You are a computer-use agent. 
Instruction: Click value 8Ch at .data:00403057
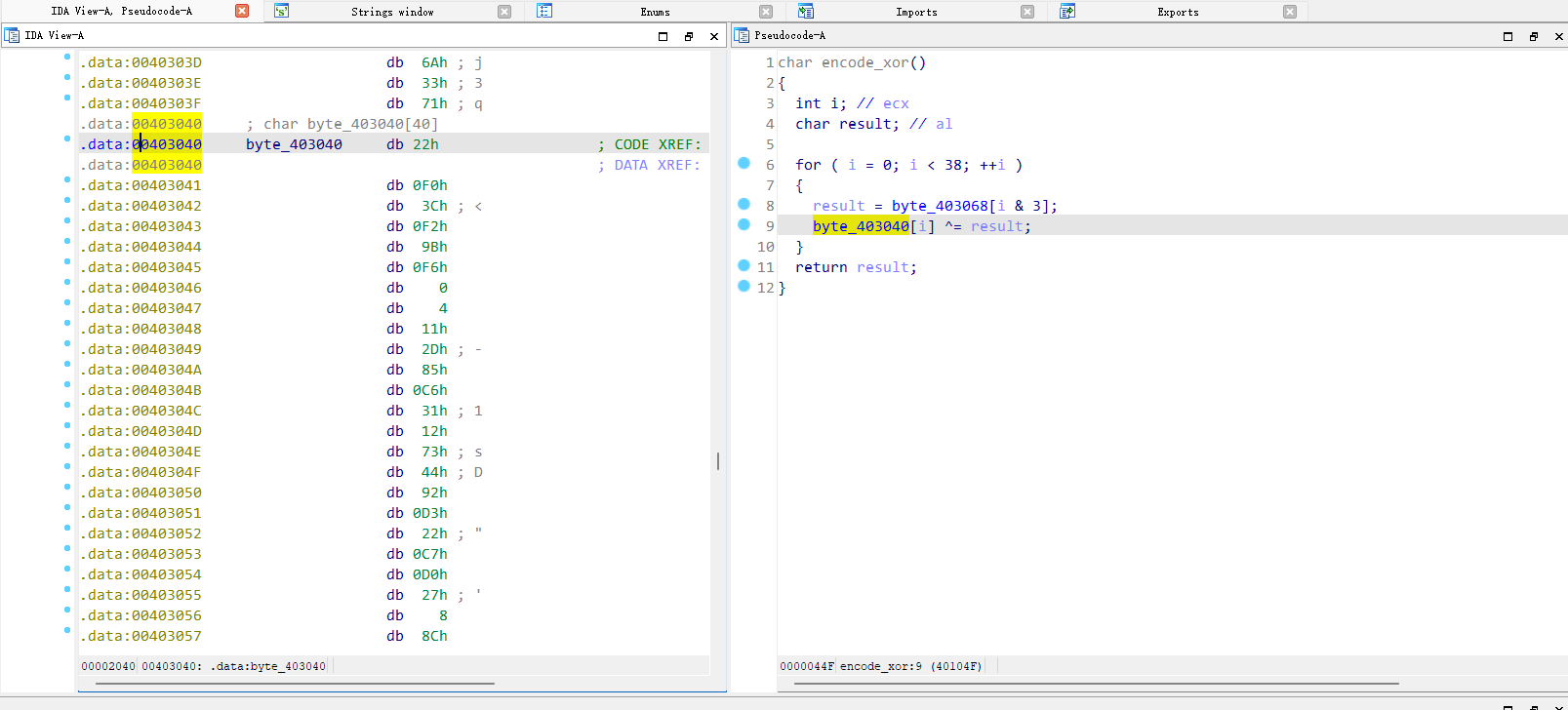[x=434, y=636]
